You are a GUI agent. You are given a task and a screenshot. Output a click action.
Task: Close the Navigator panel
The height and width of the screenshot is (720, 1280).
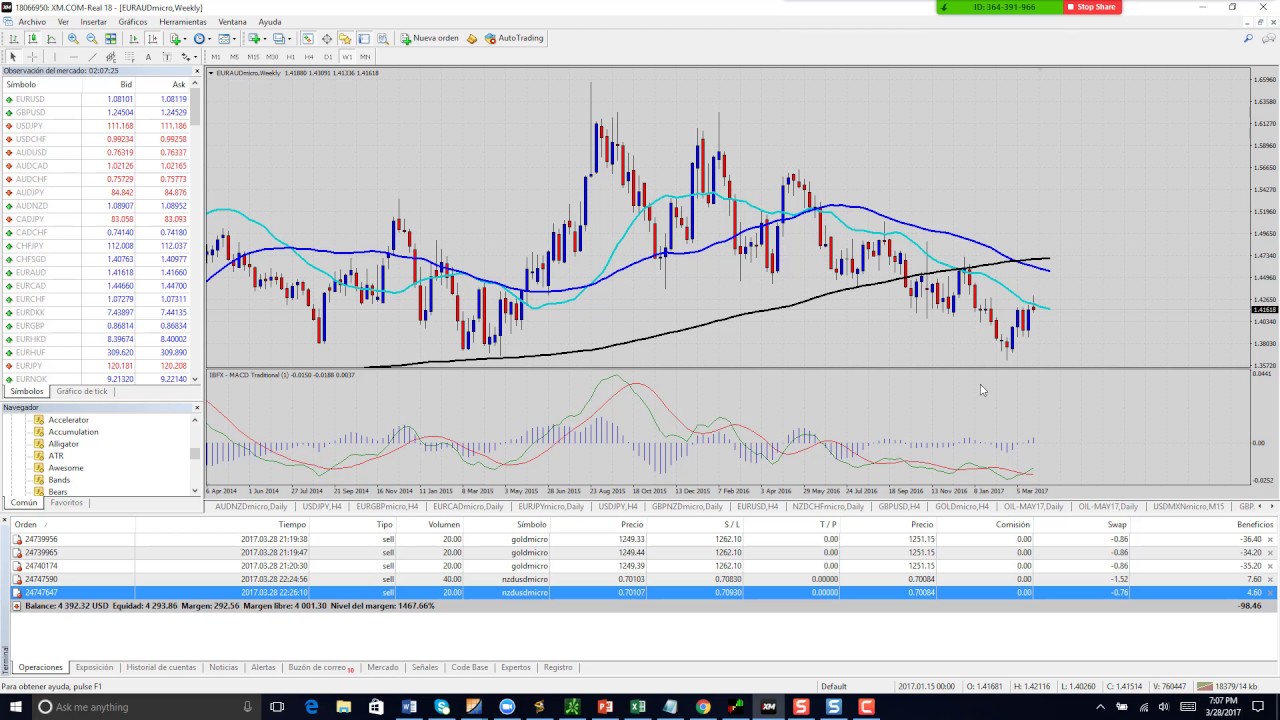pyautogui.click(x=196, y=408)
